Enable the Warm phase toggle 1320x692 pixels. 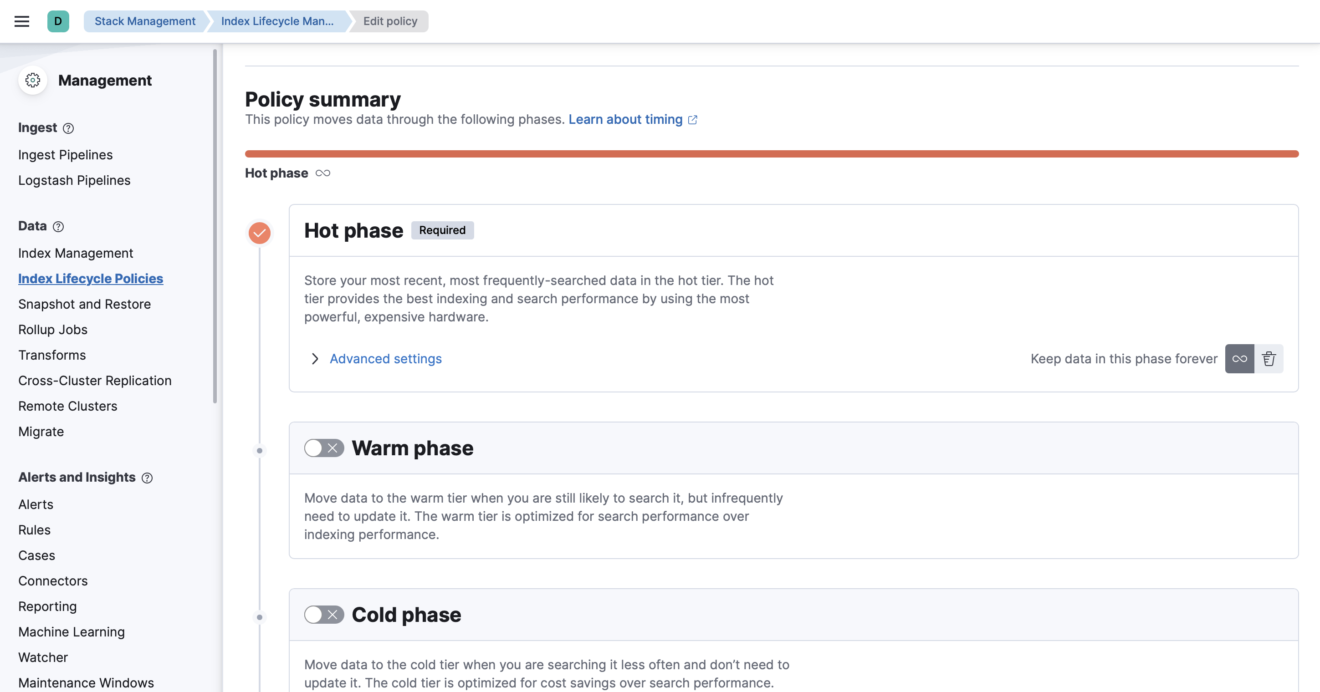[324, 447]
